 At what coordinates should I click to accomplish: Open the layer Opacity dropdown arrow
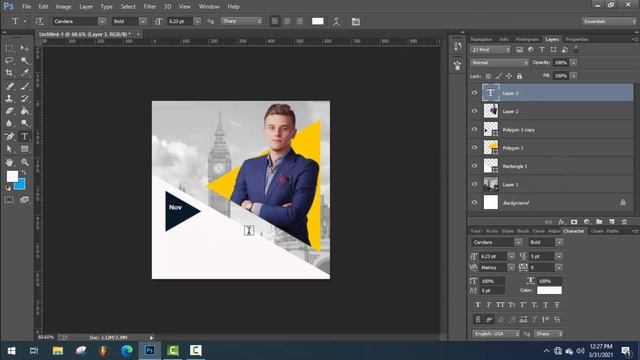(573, 63)
